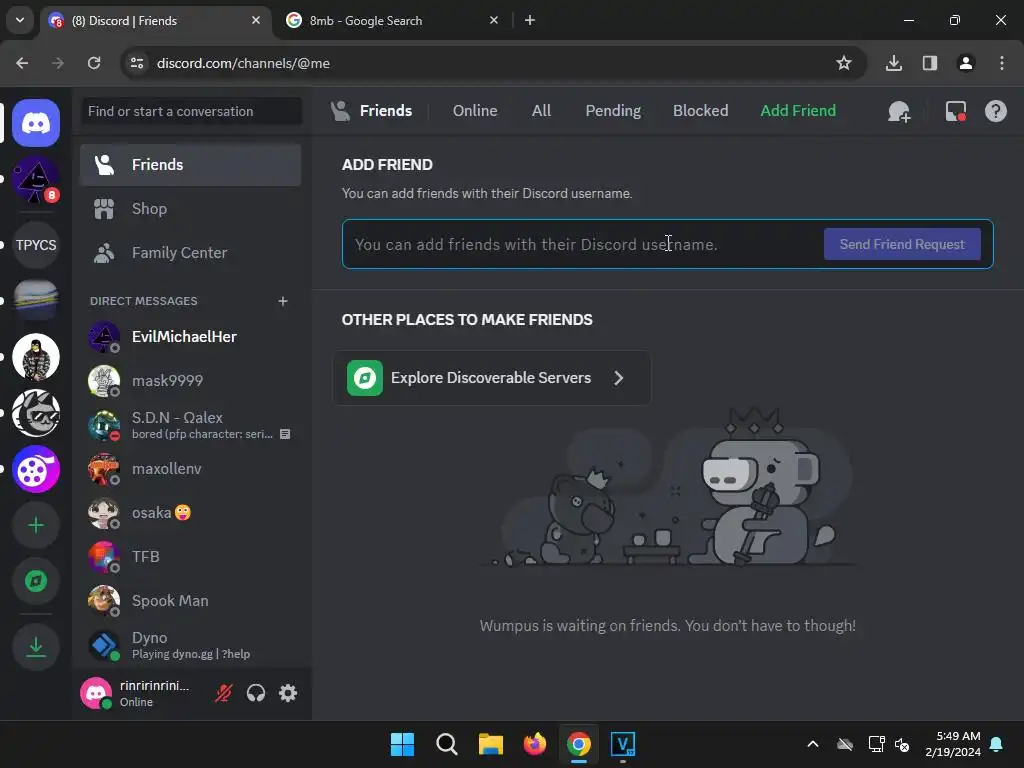Click Send Friend Request button

(902, 244)
